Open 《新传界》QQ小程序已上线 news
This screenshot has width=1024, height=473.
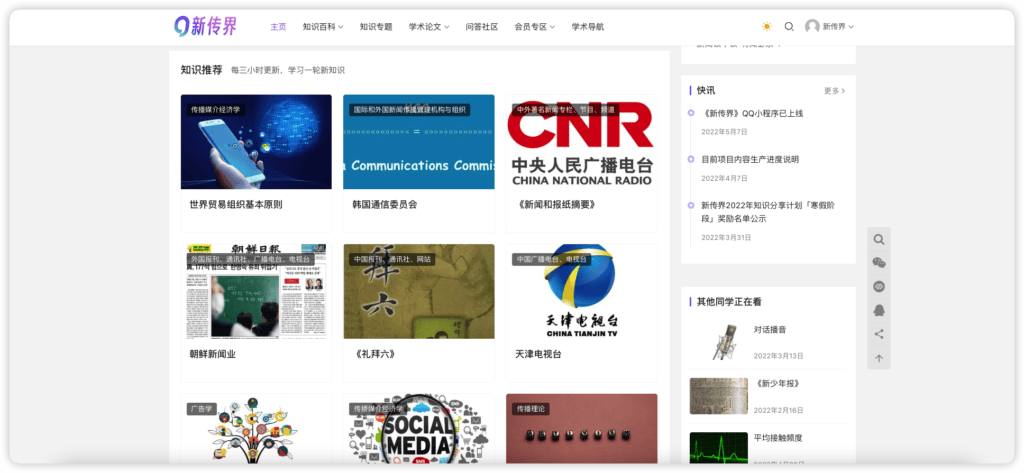(x=752, y=113)
